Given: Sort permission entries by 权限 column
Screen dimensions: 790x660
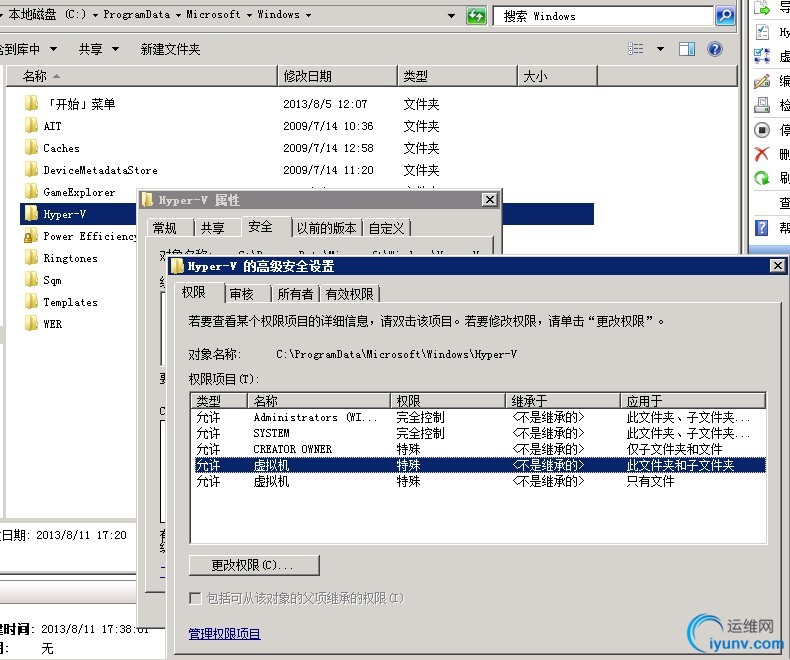Looking at the screenshot, I should click(447, 401).
